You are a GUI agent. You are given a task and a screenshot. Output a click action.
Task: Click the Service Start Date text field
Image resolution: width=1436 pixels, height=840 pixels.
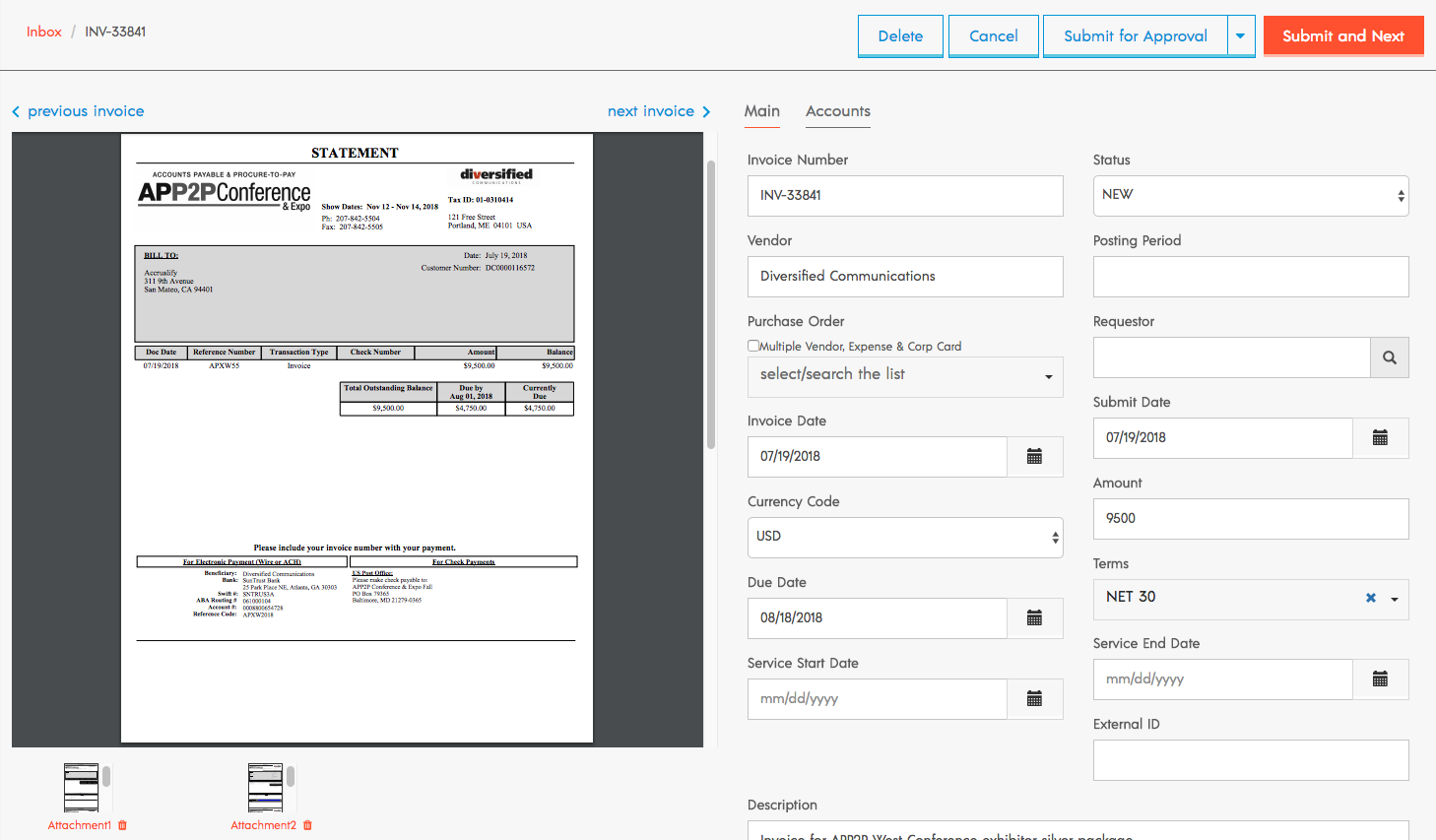[x=878, y=699]
